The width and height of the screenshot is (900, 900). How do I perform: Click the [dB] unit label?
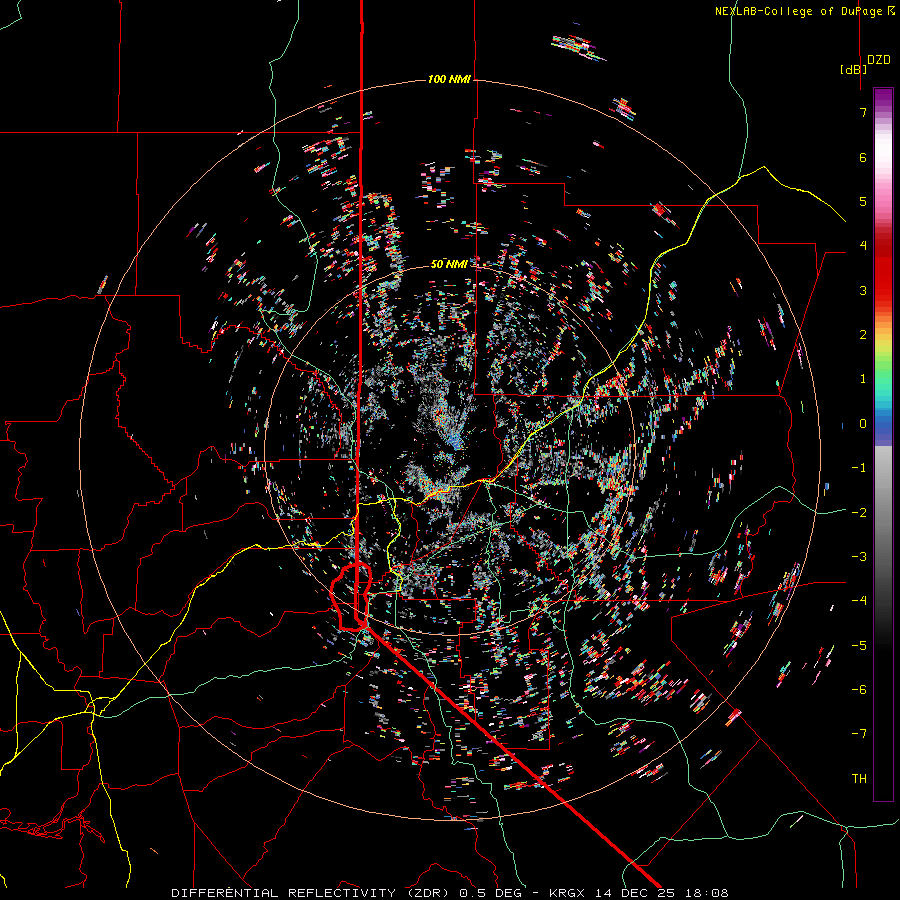click(x=853, y=69)
